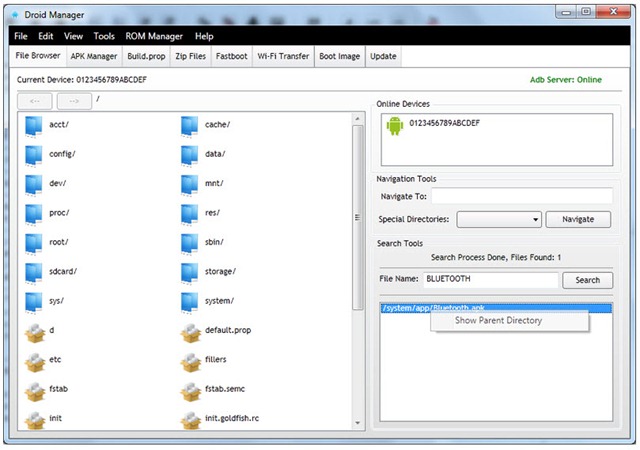Open the root/ folder icon

(x=33, y=244)
